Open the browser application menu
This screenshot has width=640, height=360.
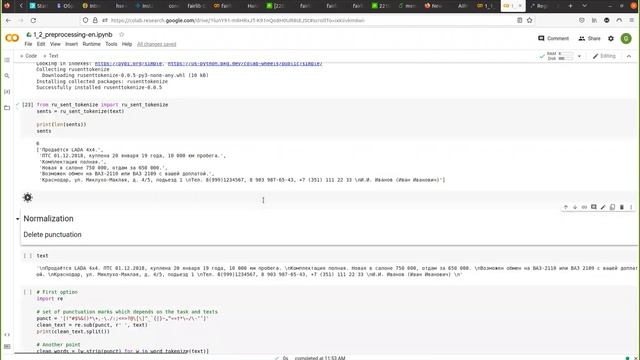[631, 20]
